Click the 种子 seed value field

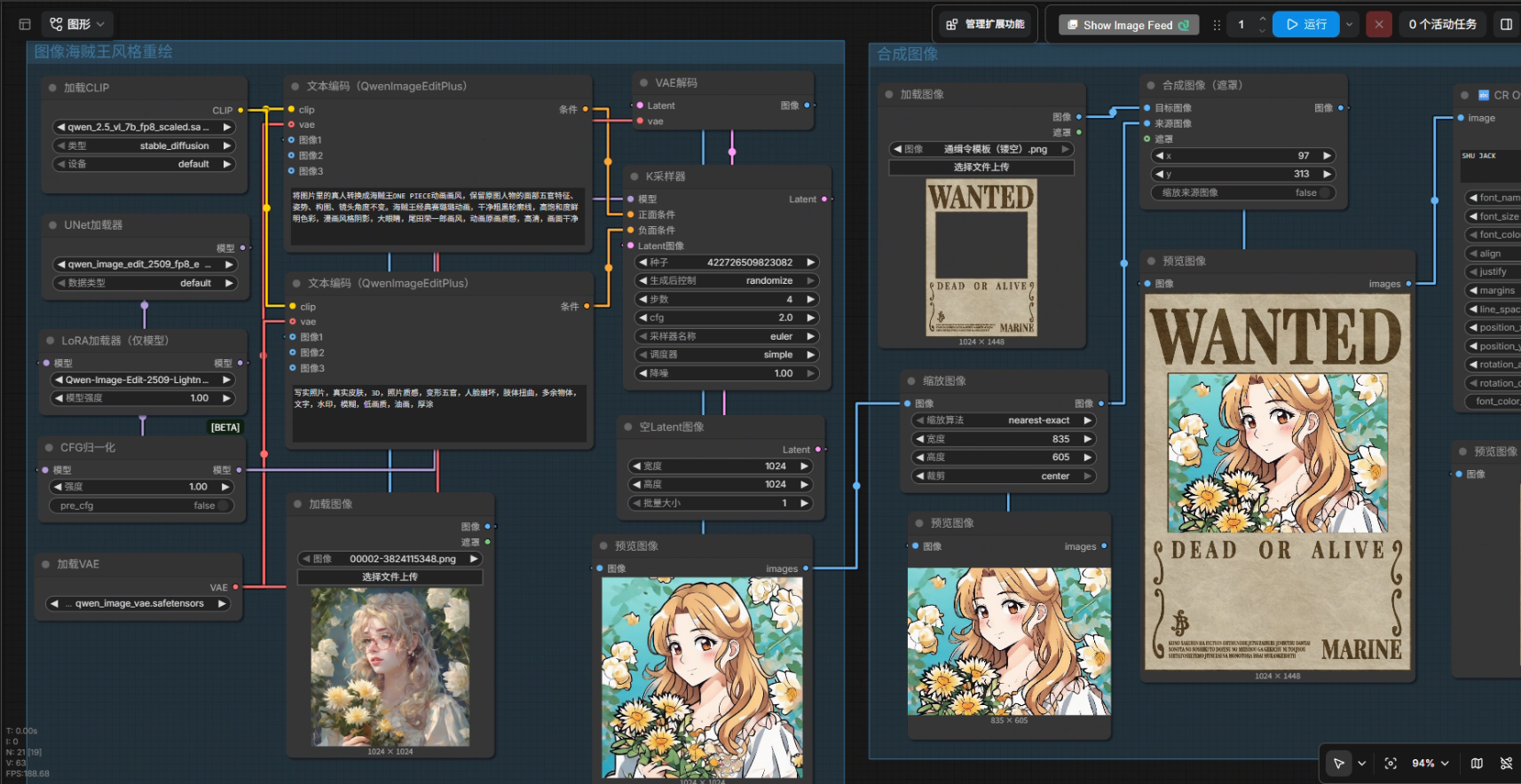coord(727,263)
